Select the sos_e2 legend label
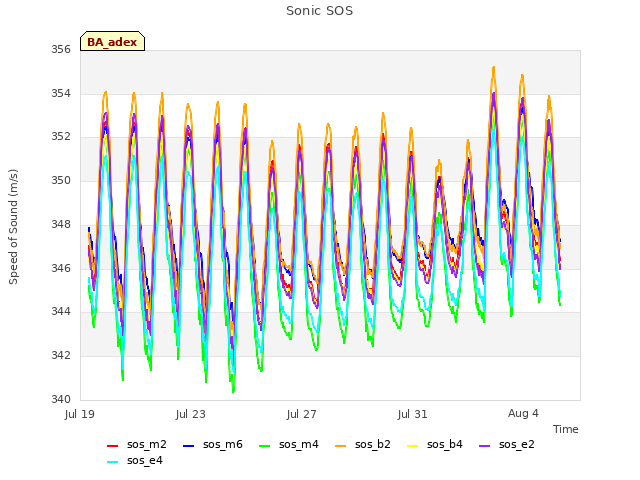 tap(516, 444)
